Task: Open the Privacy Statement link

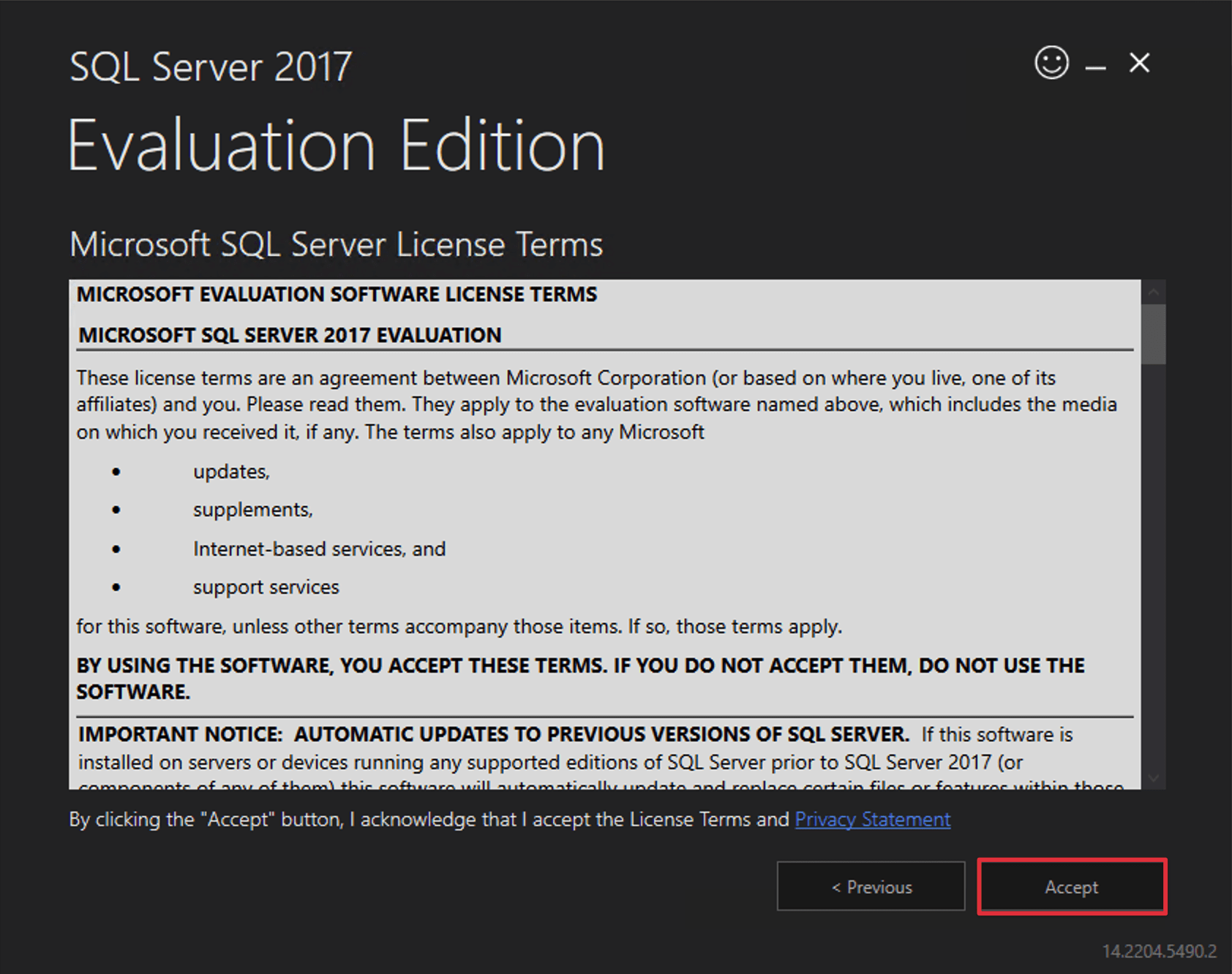Action: pyautogui.click(x=871, y=819)
